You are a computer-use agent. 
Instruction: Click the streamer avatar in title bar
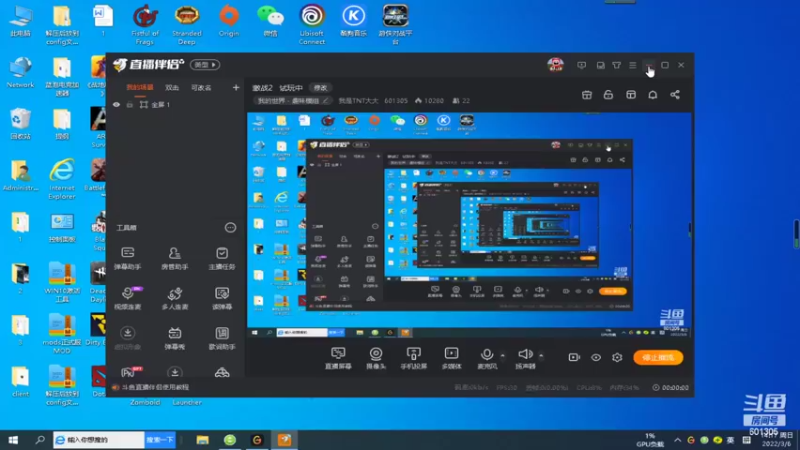click(556, 65)
